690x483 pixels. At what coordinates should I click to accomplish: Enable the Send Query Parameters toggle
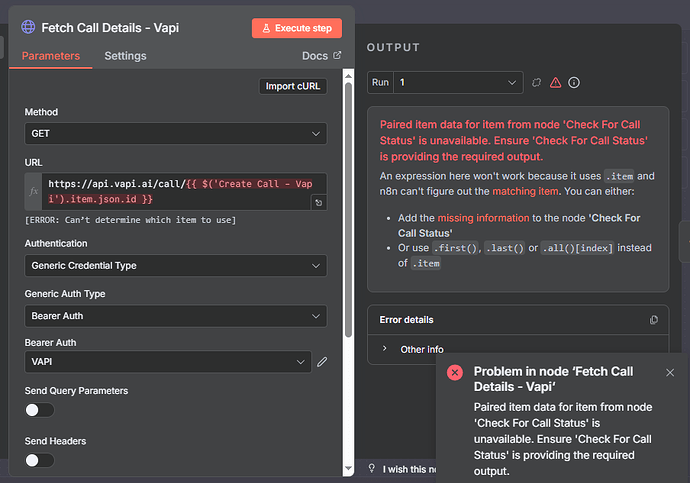click(40, 410)
